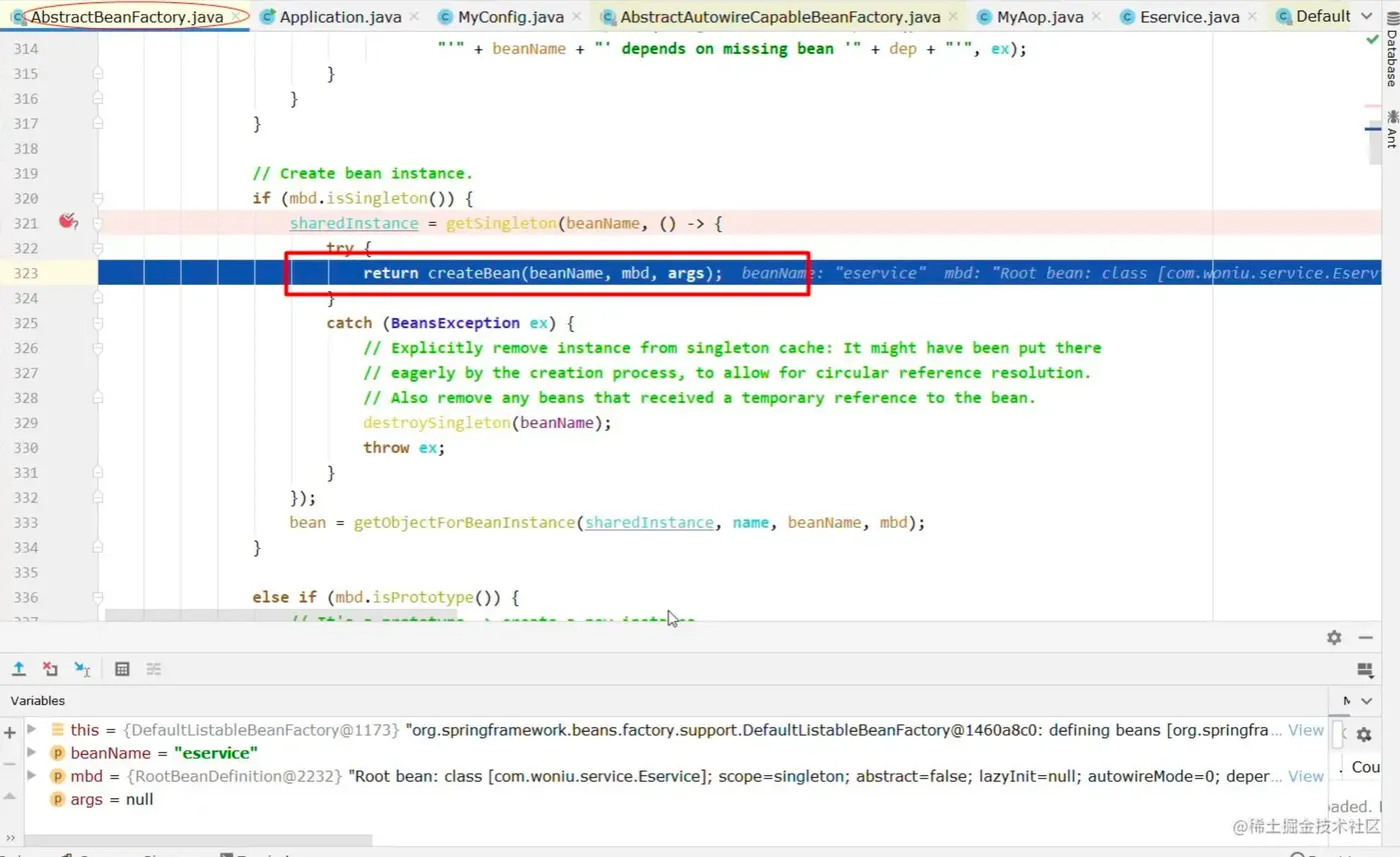
Task: Click Variables panel horizontal scrollbar
Action: click(x=196, y=840)
